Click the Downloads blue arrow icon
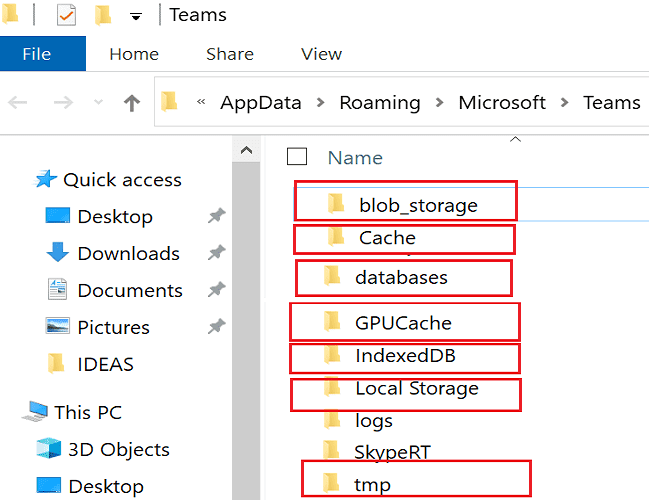 [58, 252]
